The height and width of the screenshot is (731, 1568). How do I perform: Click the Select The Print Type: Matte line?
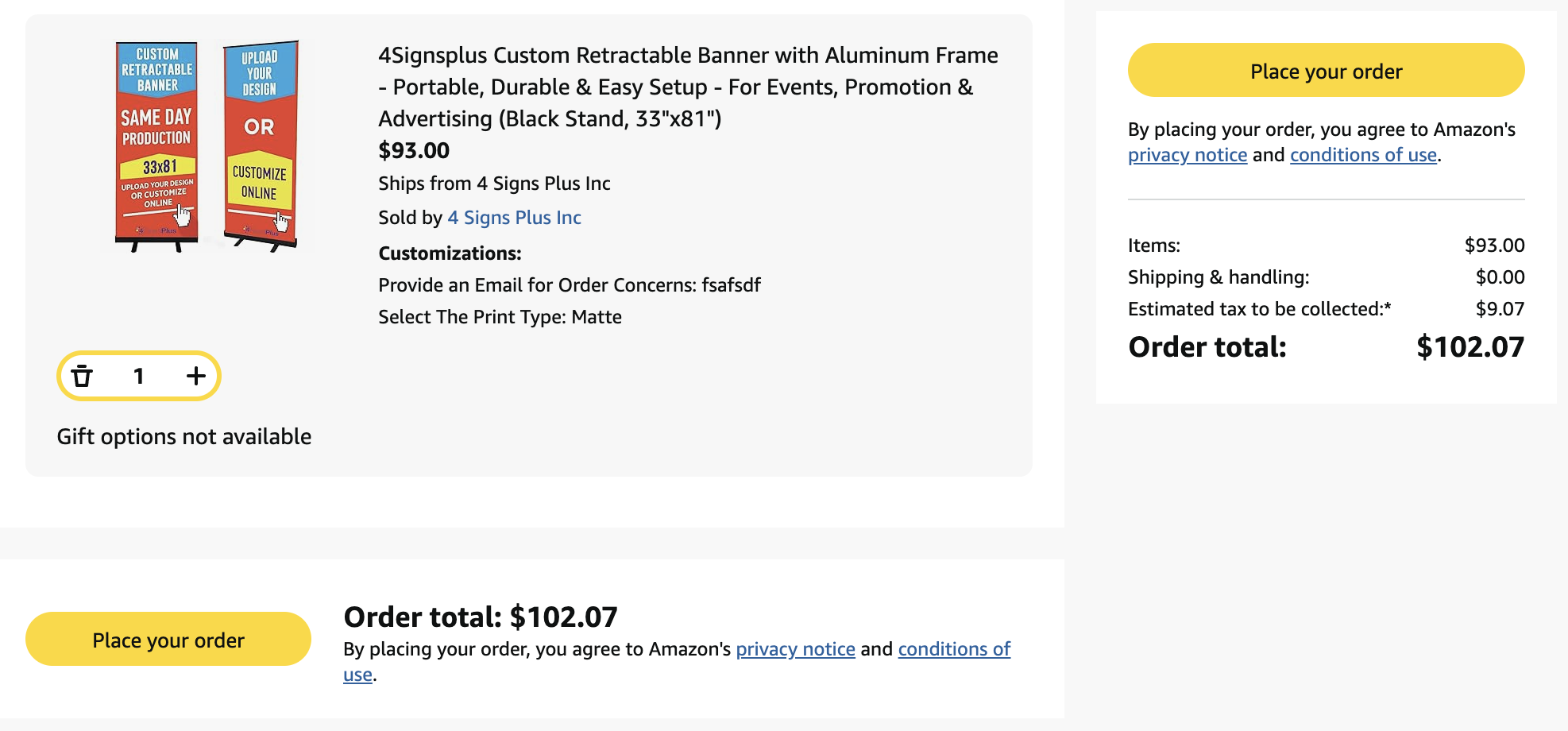[500, 317]
